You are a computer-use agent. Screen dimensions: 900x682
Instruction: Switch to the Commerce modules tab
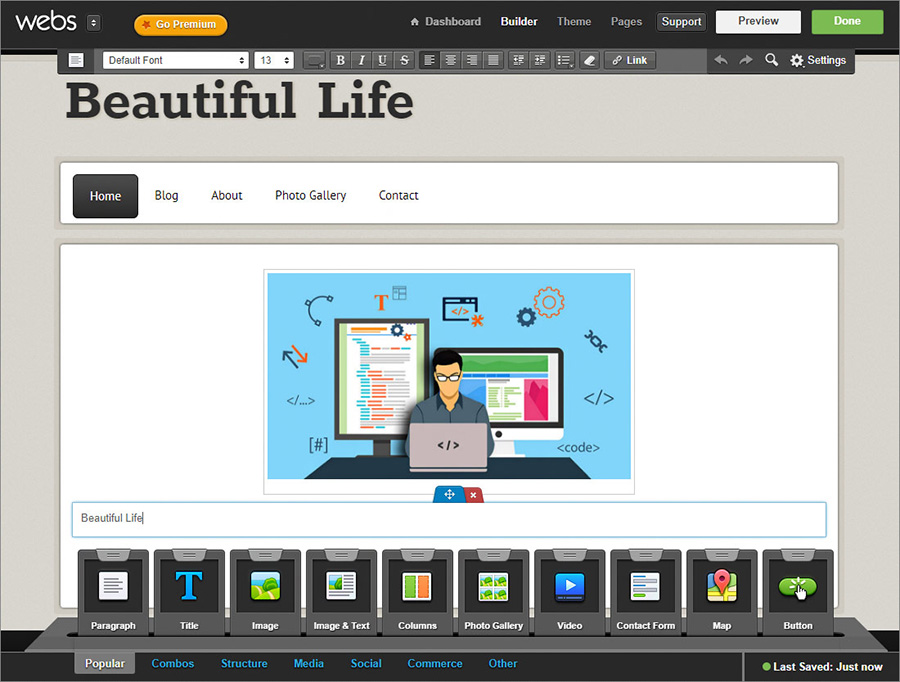click(435, 663)
